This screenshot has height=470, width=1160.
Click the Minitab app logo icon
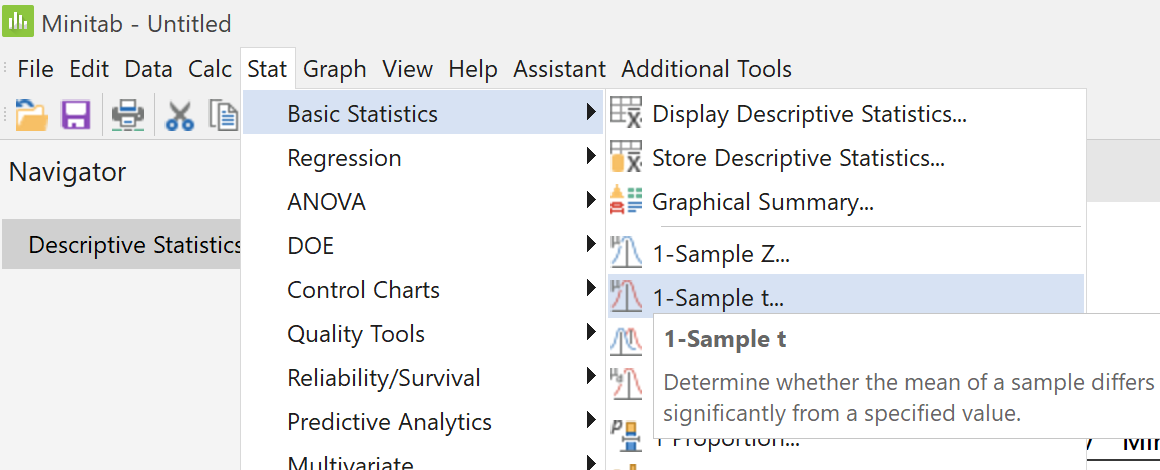[18, 21]
